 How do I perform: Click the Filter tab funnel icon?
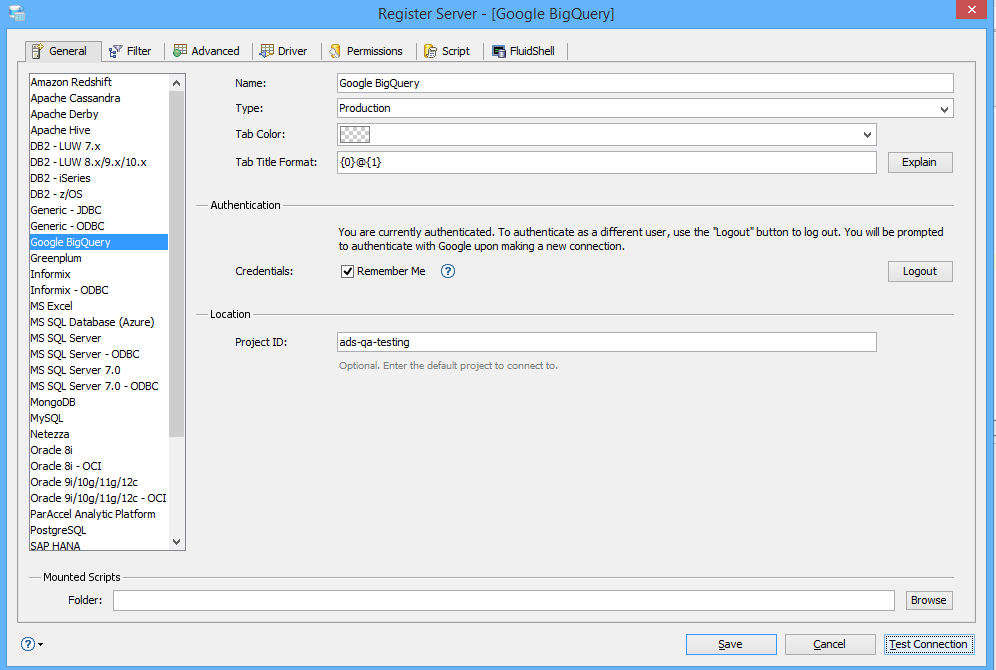[x=115, y=51]
